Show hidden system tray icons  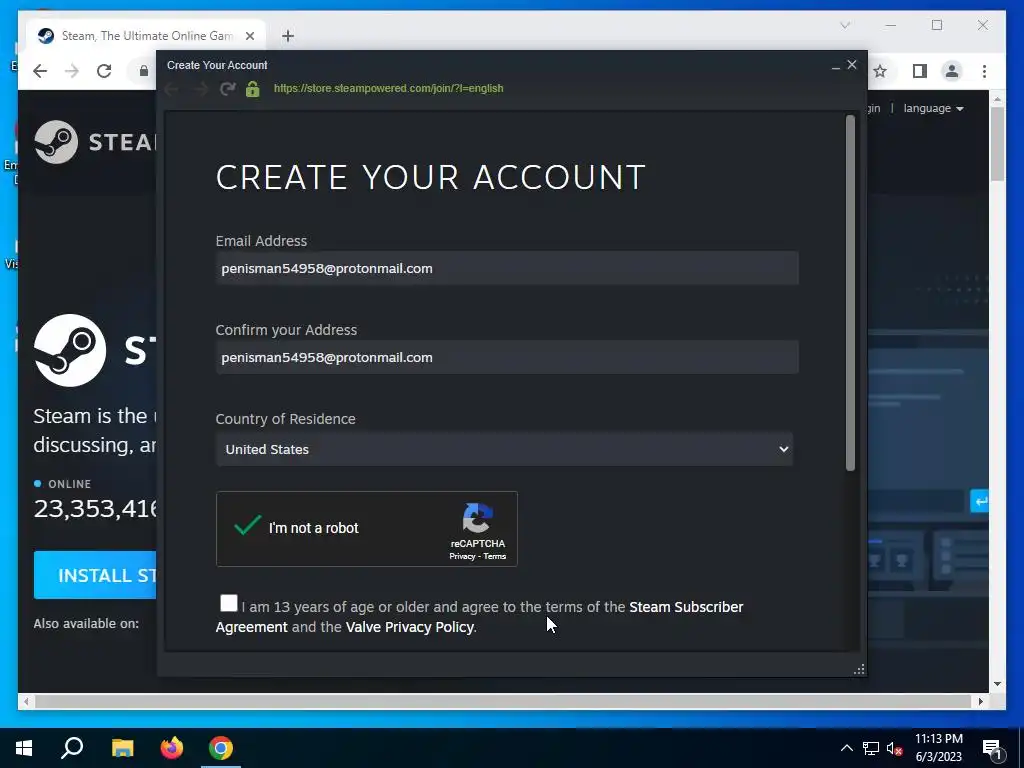pos(846,748)
